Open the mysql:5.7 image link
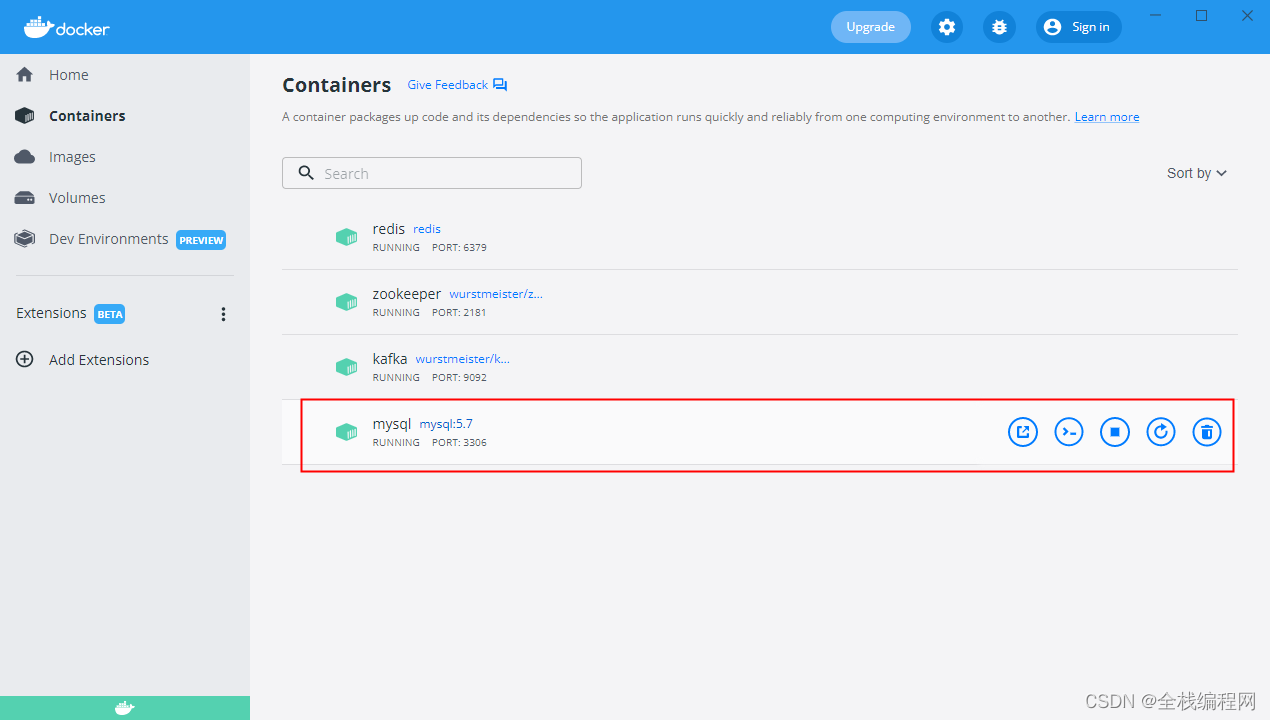The image size is (1270, 720). coord(446,424)
